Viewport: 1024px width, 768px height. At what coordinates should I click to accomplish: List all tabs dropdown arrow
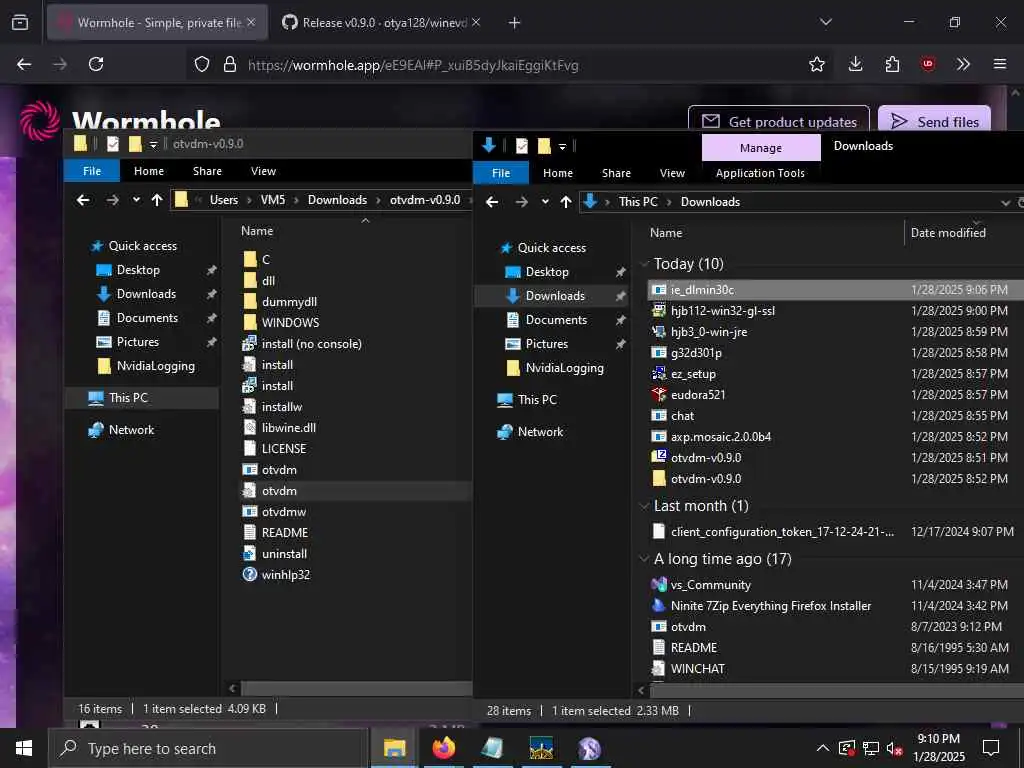(825, 22)
